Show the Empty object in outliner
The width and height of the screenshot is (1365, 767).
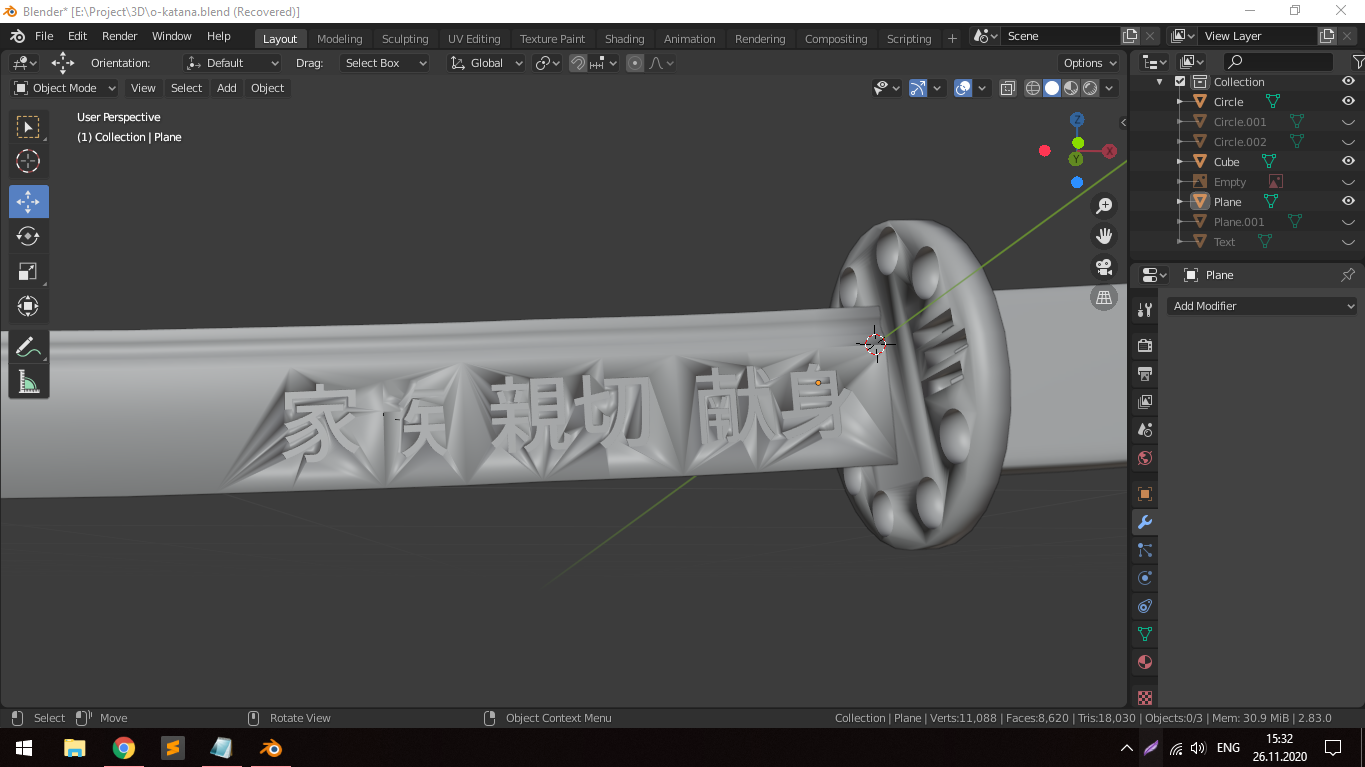click(1348, 182)
